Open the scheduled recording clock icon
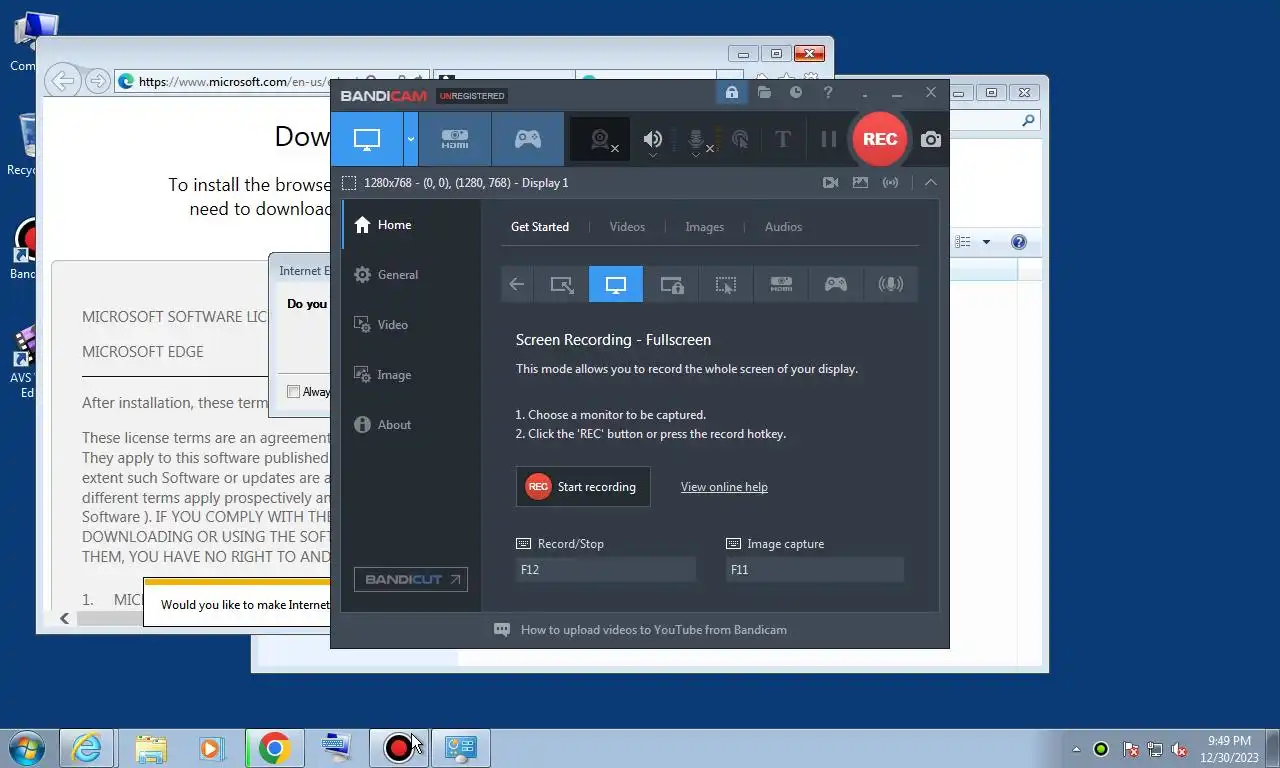The image size is (1280, 768). pyautogui.click(x=796, y=92)
